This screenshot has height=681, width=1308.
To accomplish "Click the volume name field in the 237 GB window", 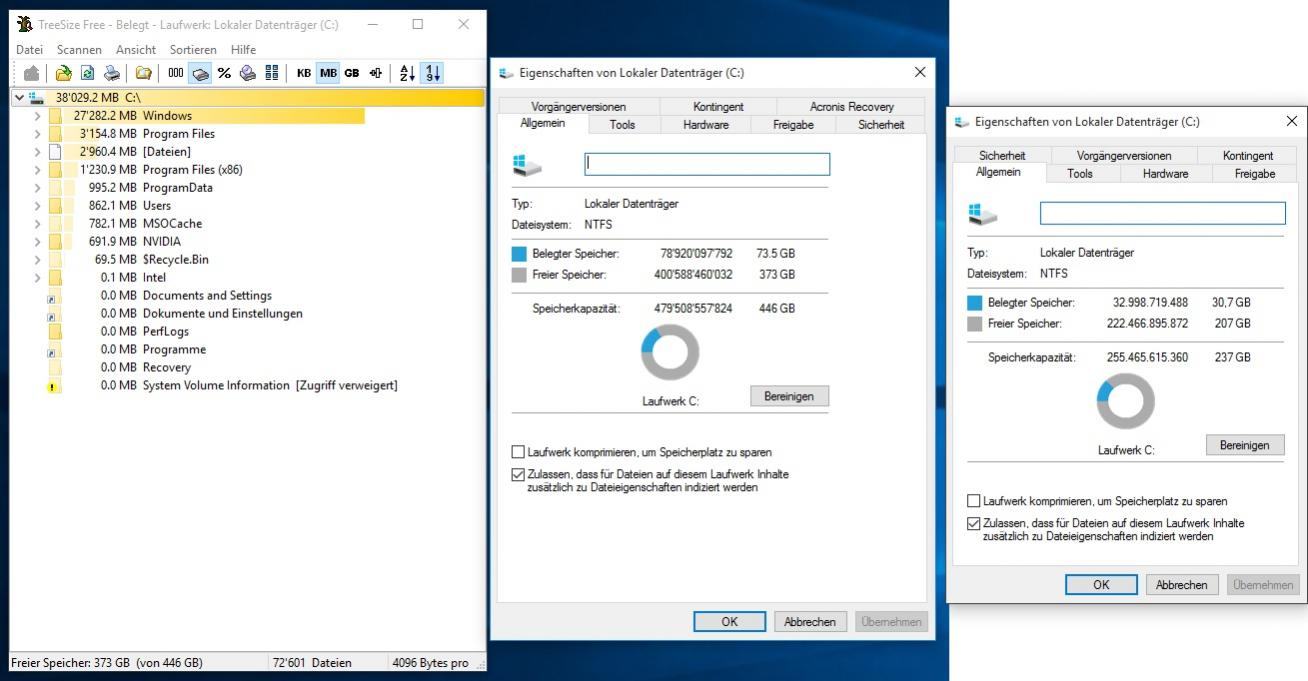I will 1163,213.
